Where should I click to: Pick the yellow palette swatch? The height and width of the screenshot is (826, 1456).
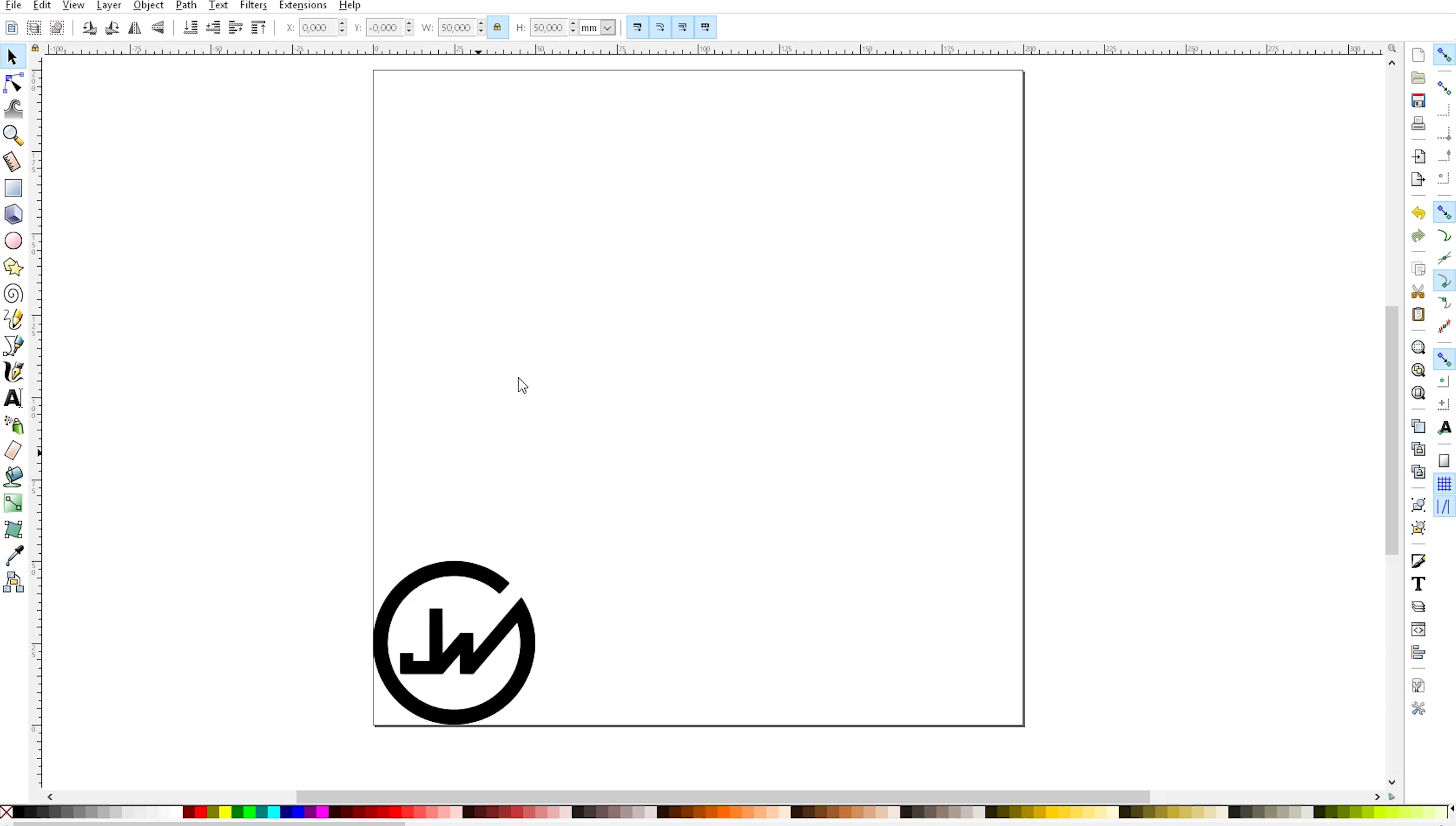(x=225, y=812)
